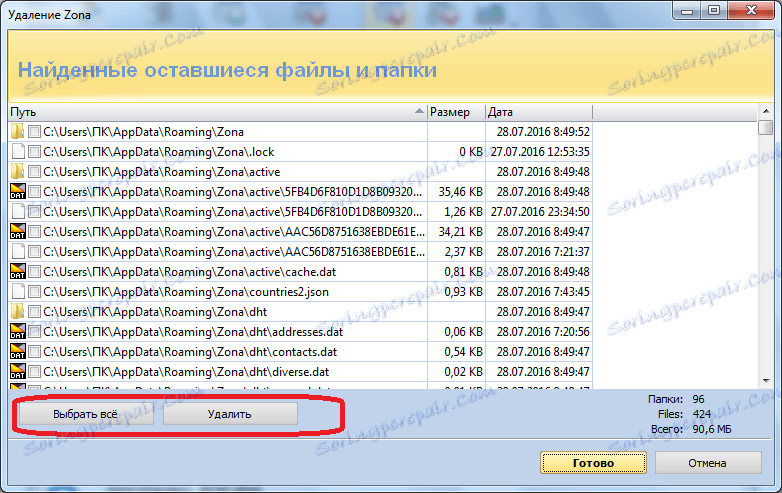Check the box for the Roaming\Zona folder

34,132
